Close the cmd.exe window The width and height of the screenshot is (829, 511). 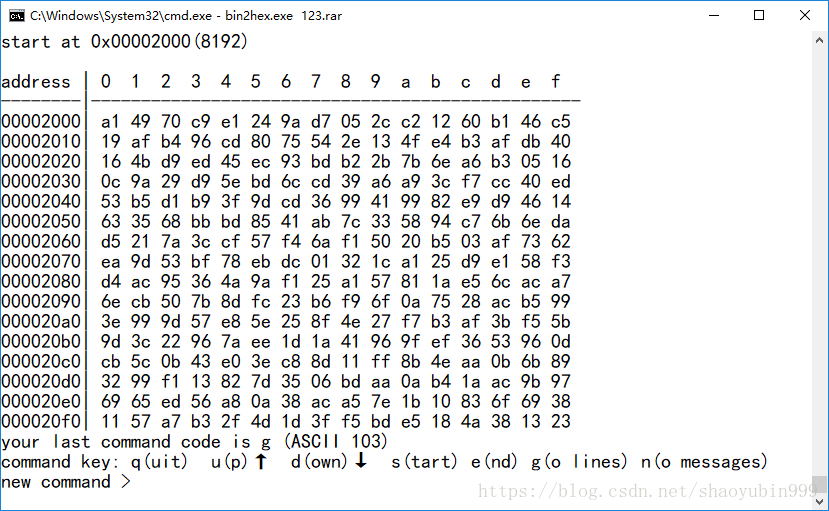pyautogui.click(x=805, y=15)
